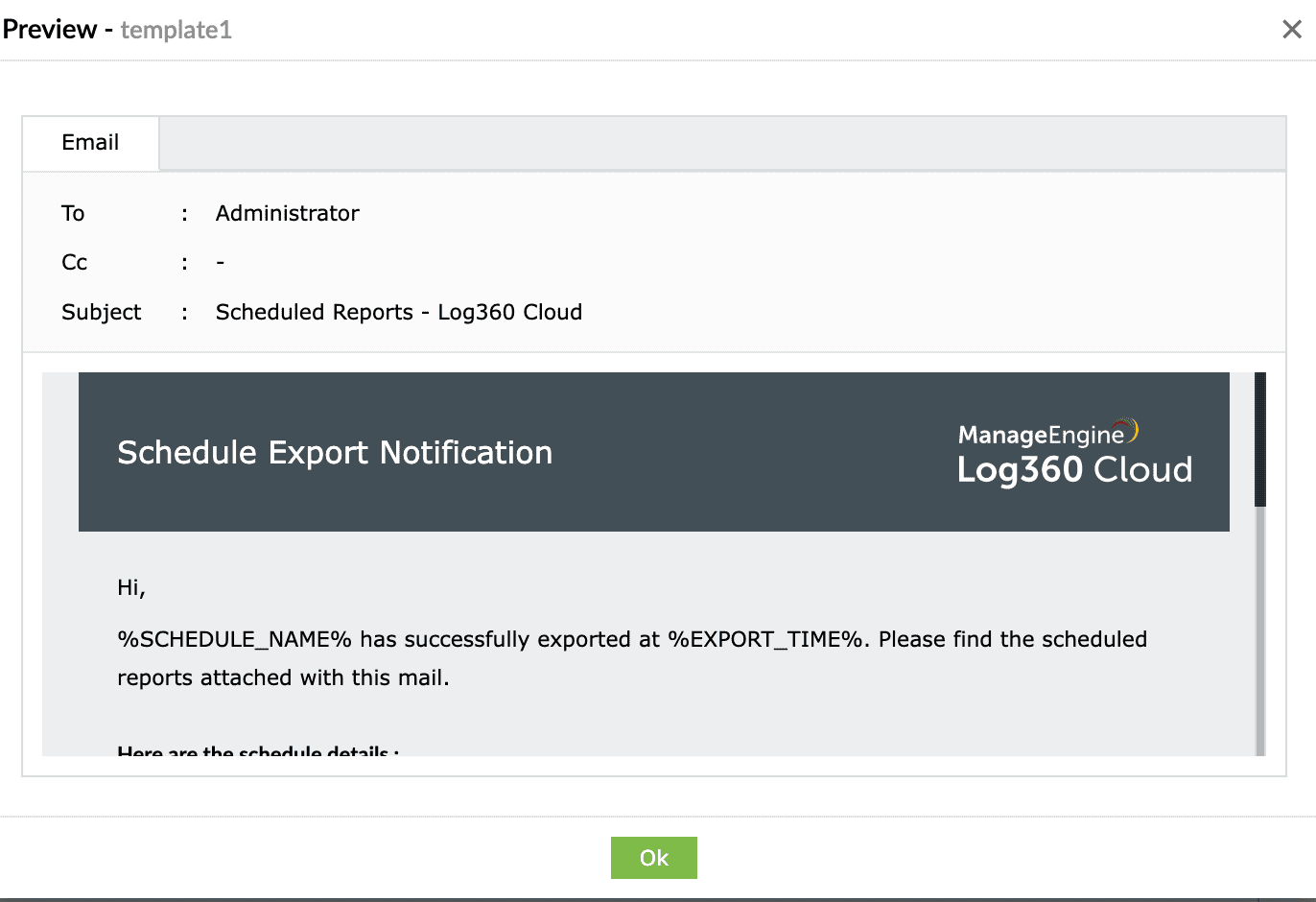1316x902 pixels.
Task: Click the scrollbar track below the thumb
Action: [x=1260, y=633]
